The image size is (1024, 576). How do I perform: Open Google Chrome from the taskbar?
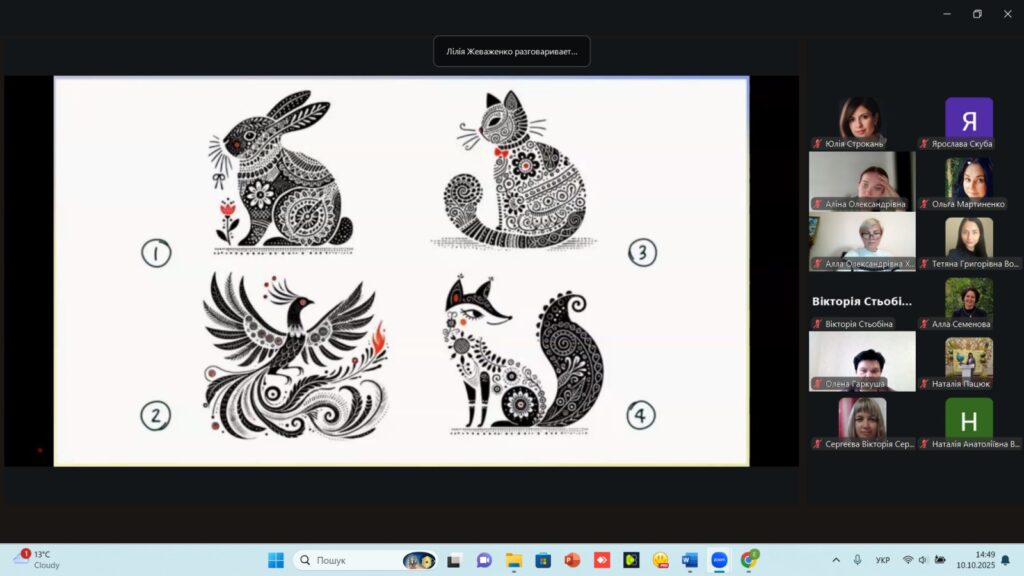click(748, 560)
